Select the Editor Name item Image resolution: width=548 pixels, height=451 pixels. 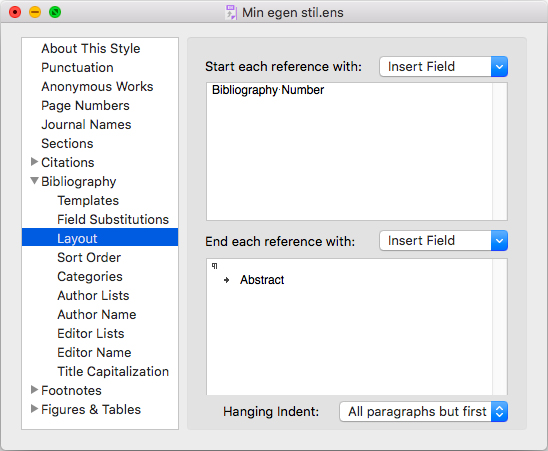point(94,352)
